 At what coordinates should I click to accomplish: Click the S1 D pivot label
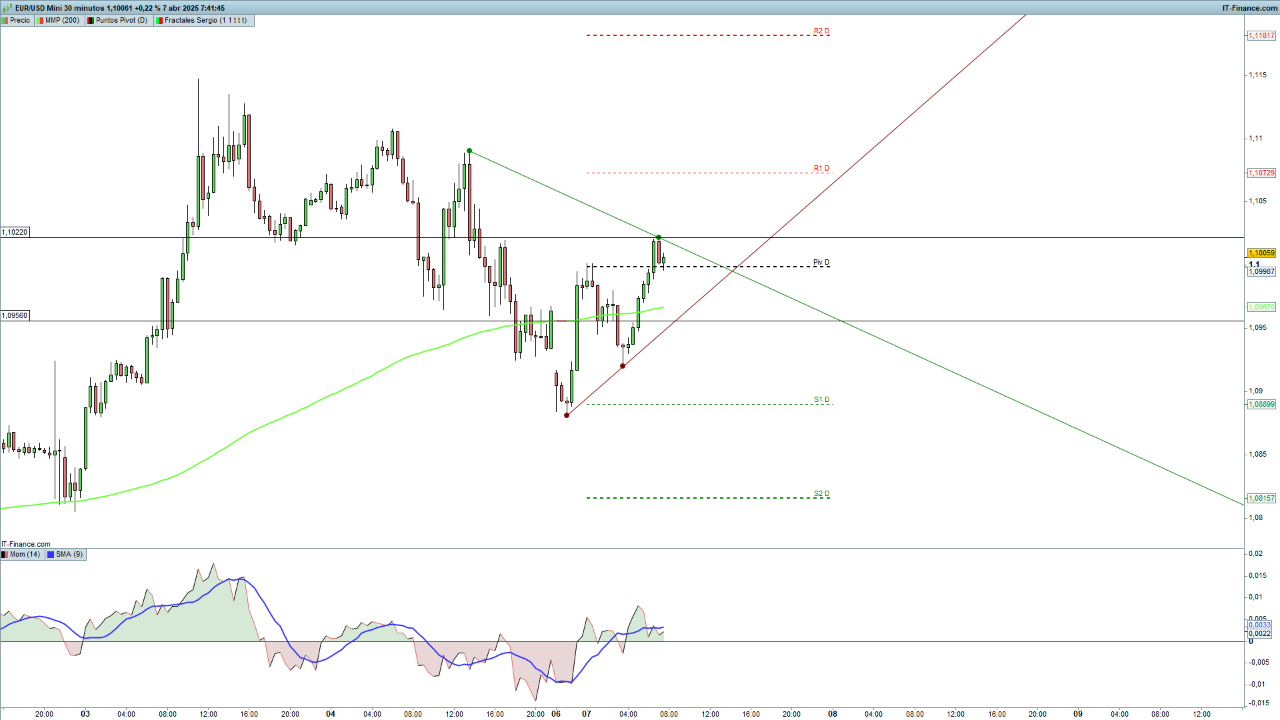click(821, 399)
